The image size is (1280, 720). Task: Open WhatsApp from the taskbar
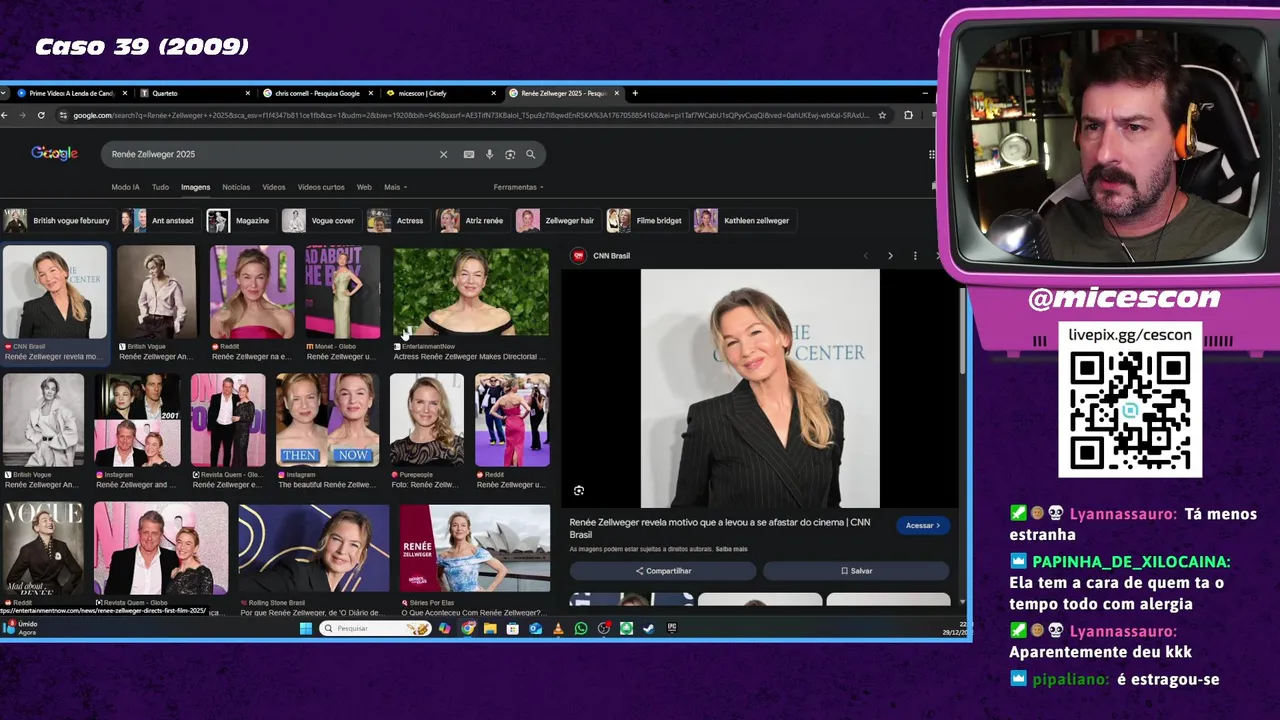(x=581, y=628)
